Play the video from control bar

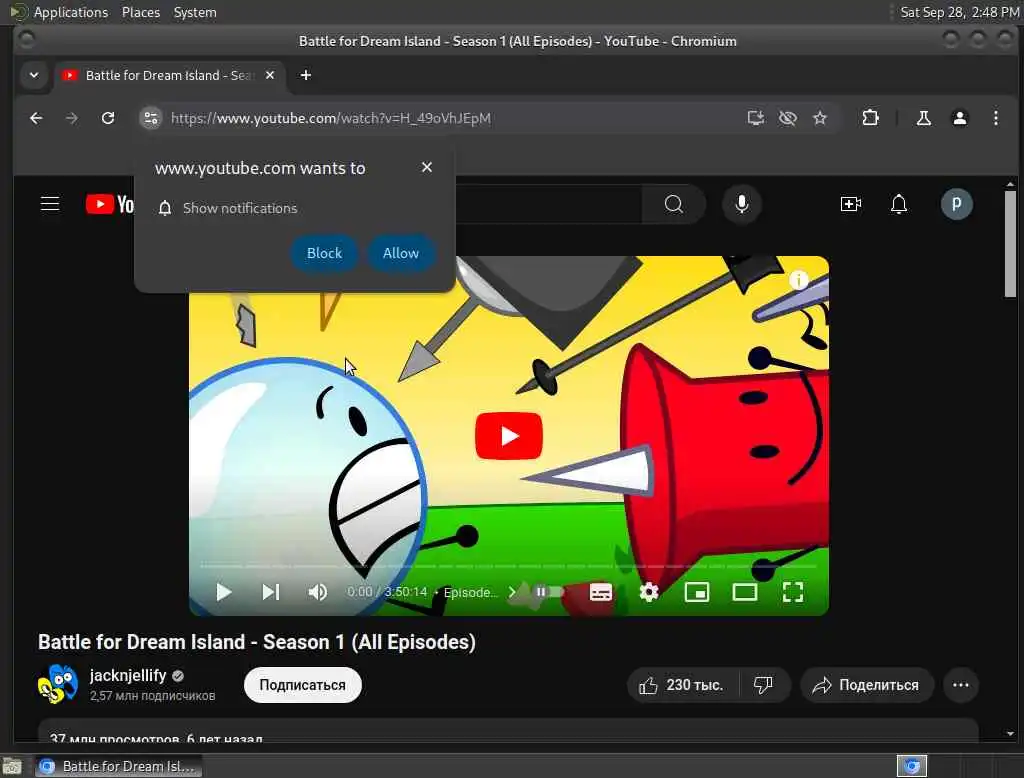tap(223, 592)
